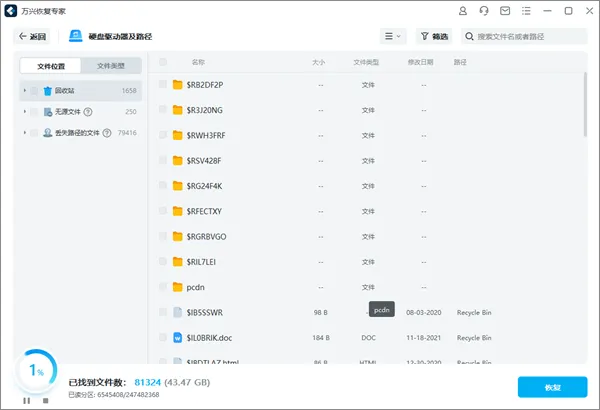Click the hard drive path icon

pos(76,36)
